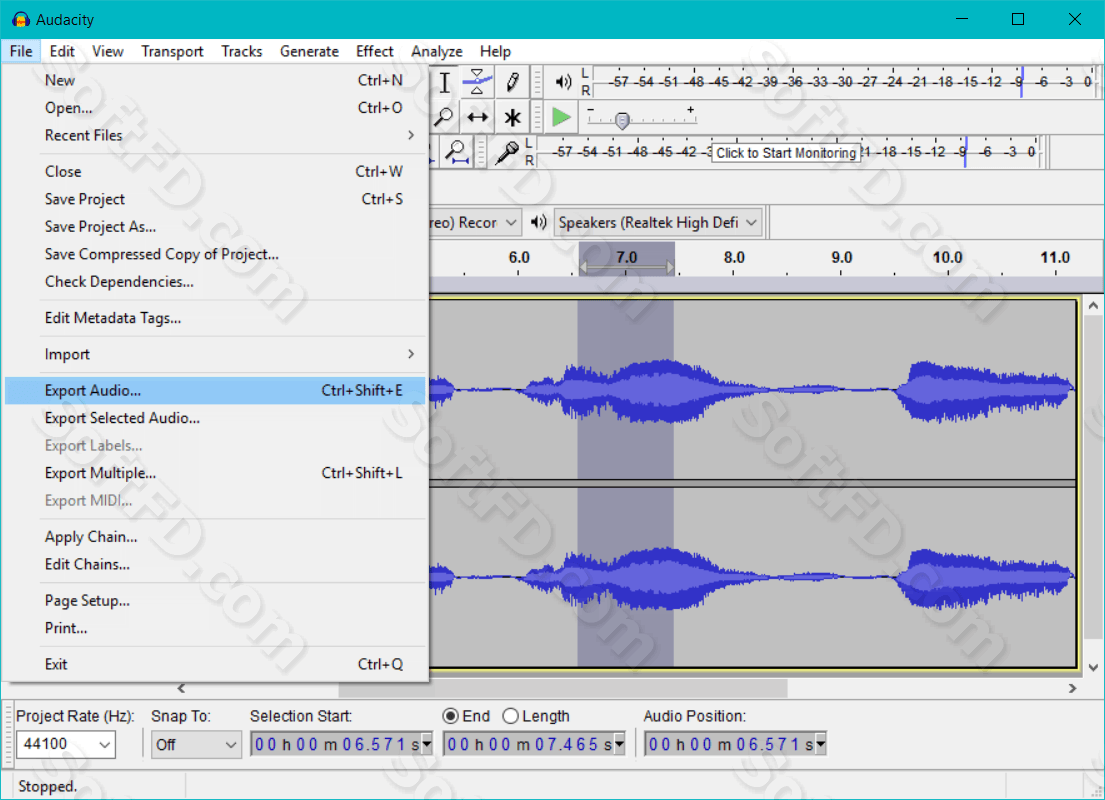Click the Zoom Toggle magnifier beside the microphone

[457, 152]
